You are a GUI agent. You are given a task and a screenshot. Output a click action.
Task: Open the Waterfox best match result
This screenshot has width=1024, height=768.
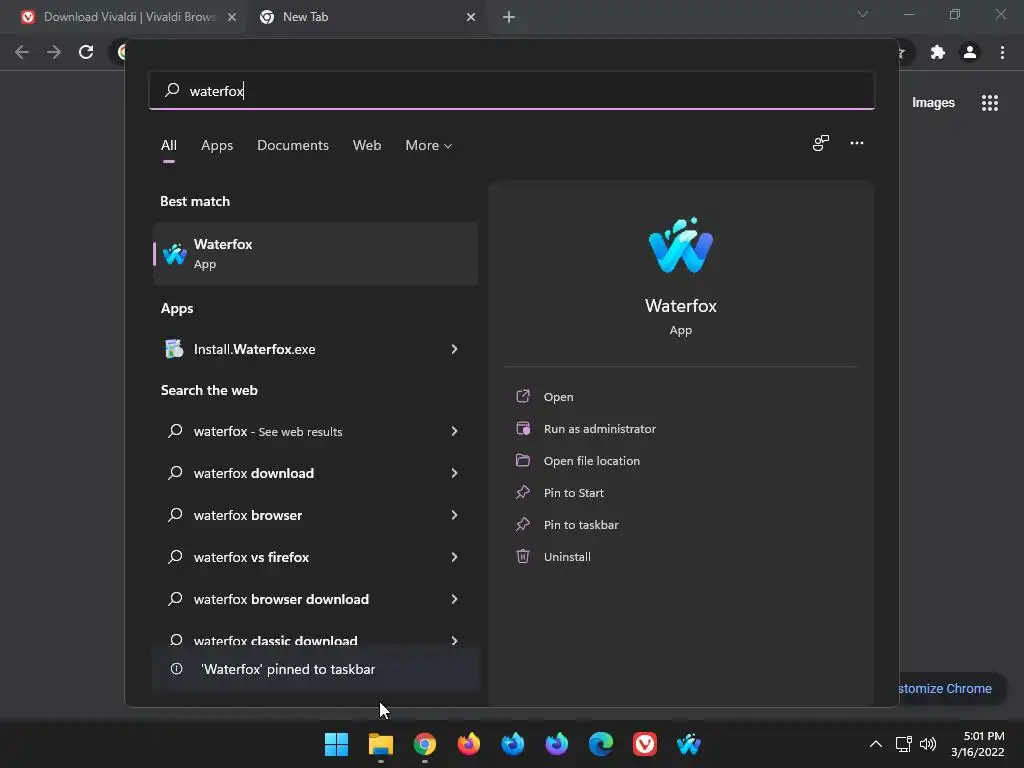pos(315,253)
